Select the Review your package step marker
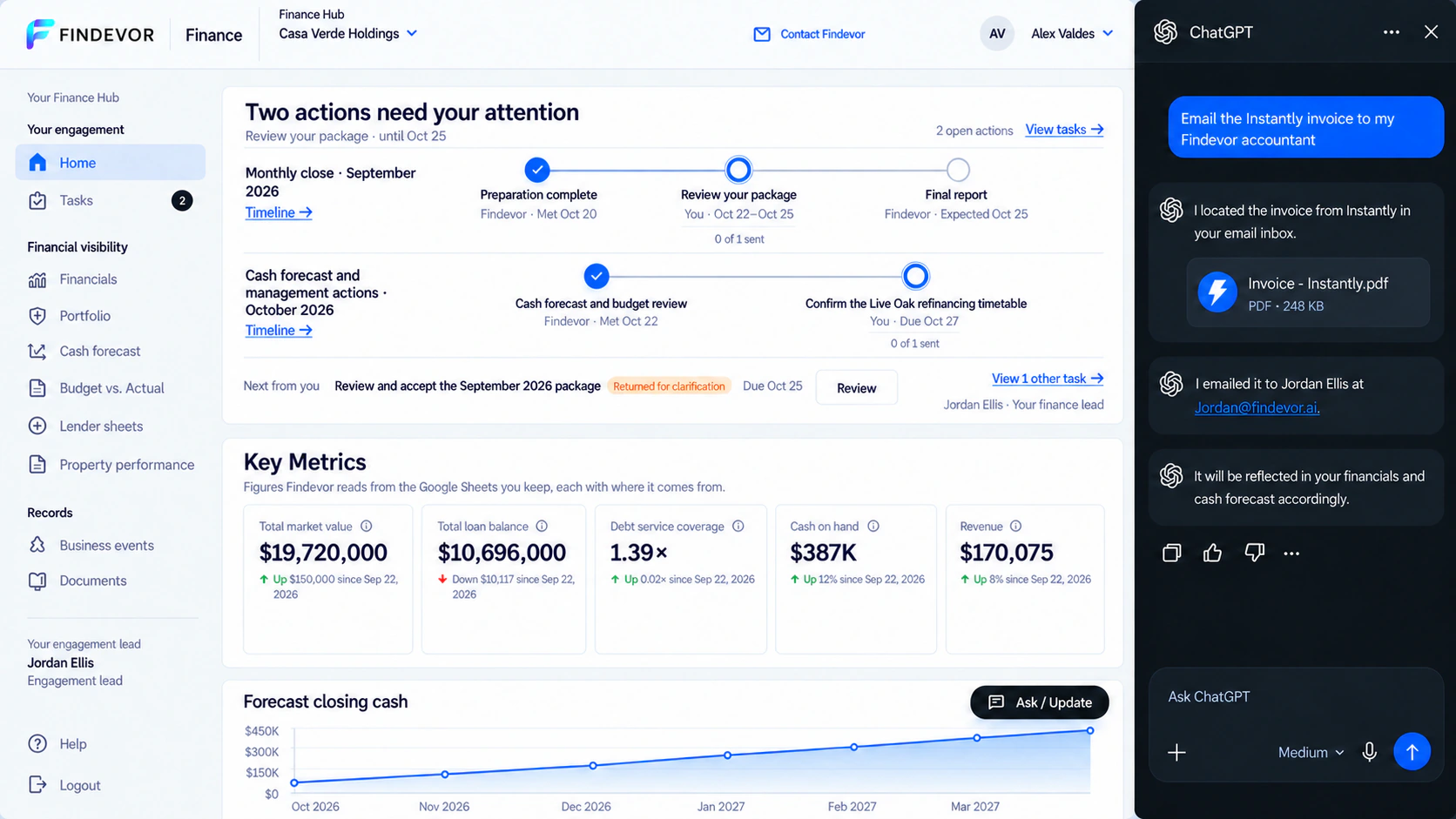1456x819 pixels. pos(738,170)
